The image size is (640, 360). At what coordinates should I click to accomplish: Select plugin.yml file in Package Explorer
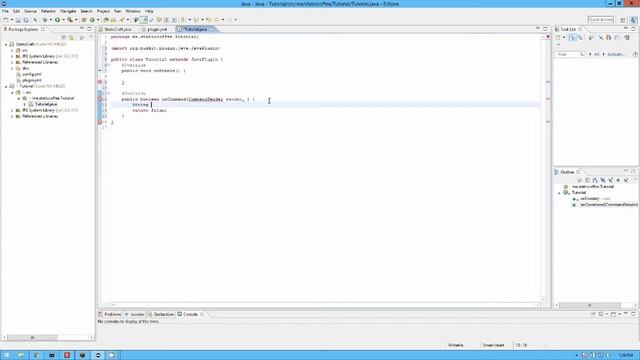[32, 80]
